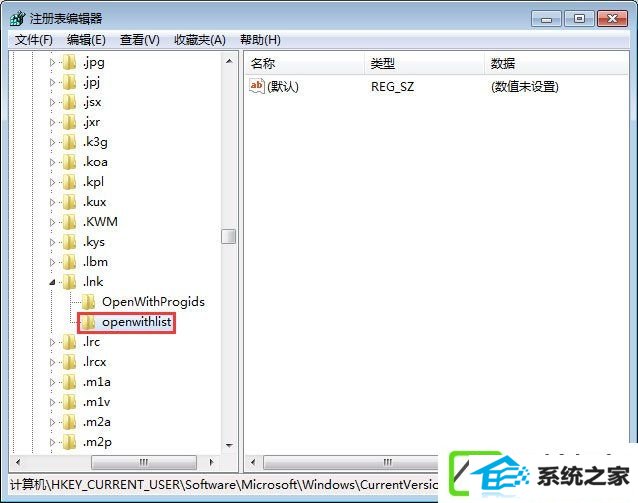Click the .kpl folder icon
This screenshot has width=638, height=503.
(x=70, y=182)
